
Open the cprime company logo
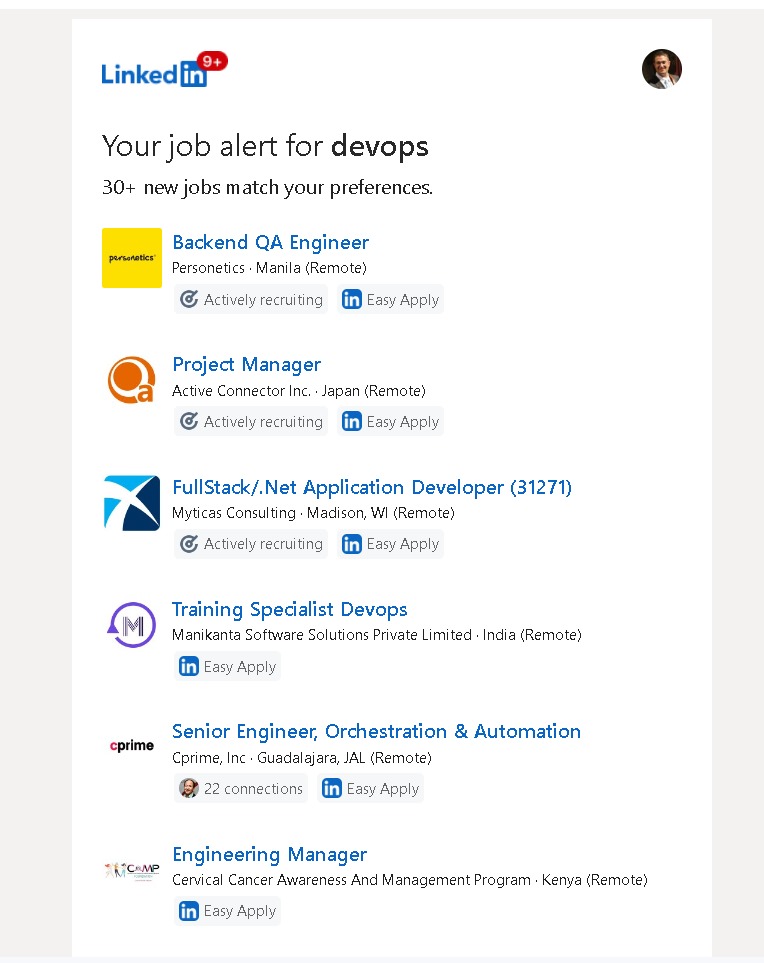click(x=132, y=746)
